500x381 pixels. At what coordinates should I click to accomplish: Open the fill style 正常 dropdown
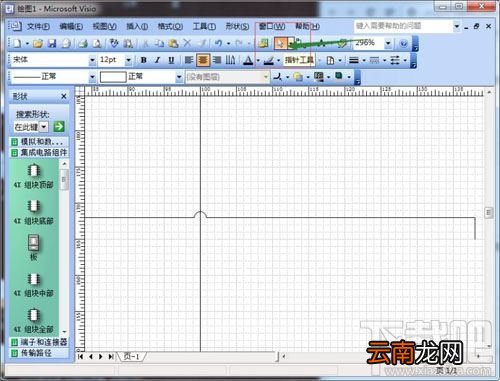179,77
